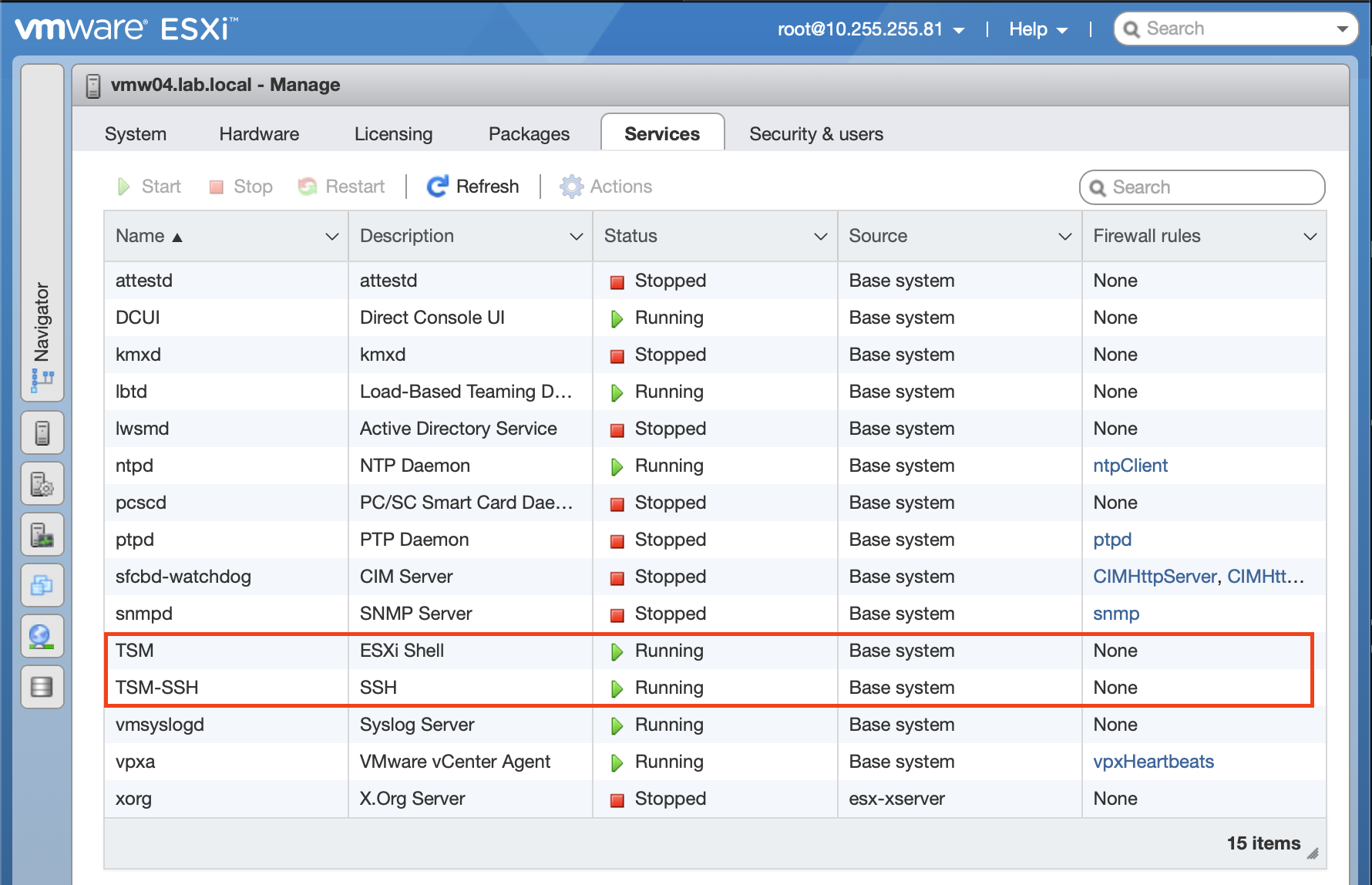Click the Start service toolbar button
This screenshot has height=885, width=1372.
[x=149, y=187]
